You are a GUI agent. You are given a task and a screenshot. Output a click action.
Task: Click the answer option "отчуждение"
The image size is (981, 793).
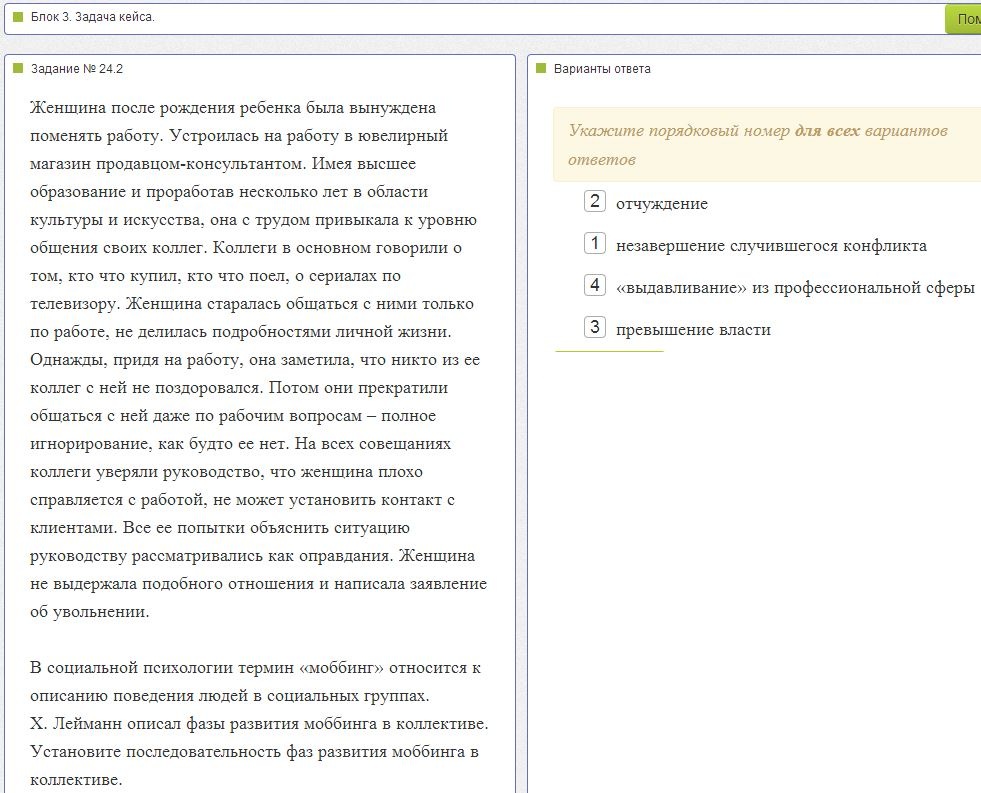(x=662, y=204)
